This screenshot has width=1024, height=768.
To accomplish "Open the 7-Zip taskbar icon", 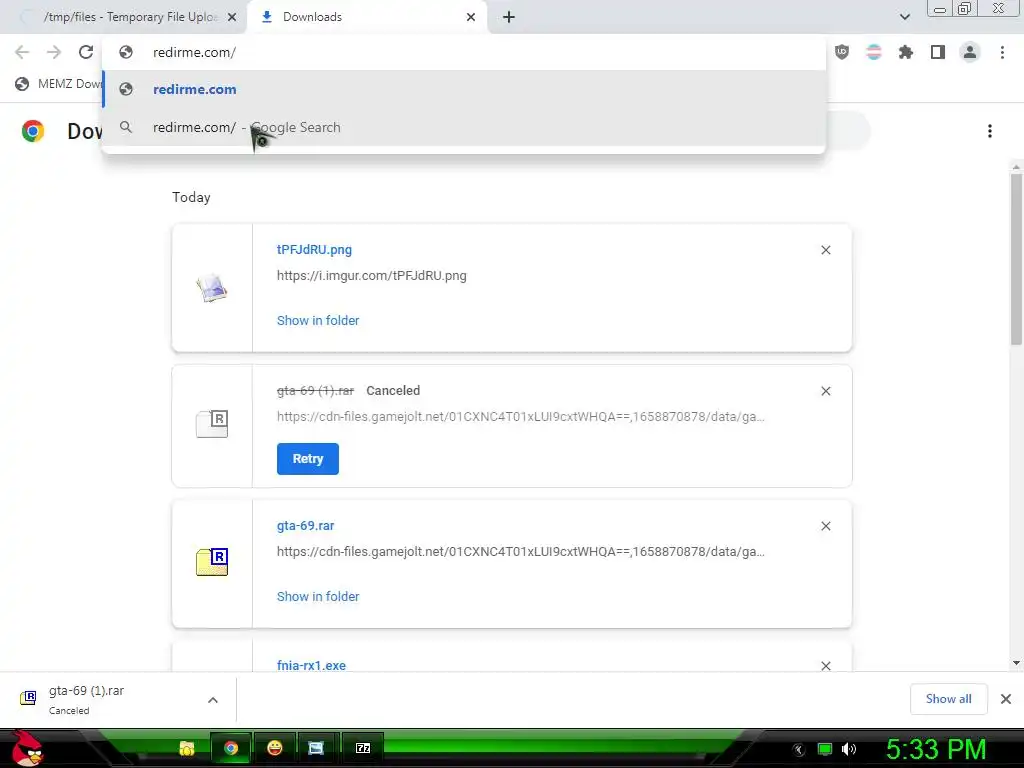I will click(363, 748).
